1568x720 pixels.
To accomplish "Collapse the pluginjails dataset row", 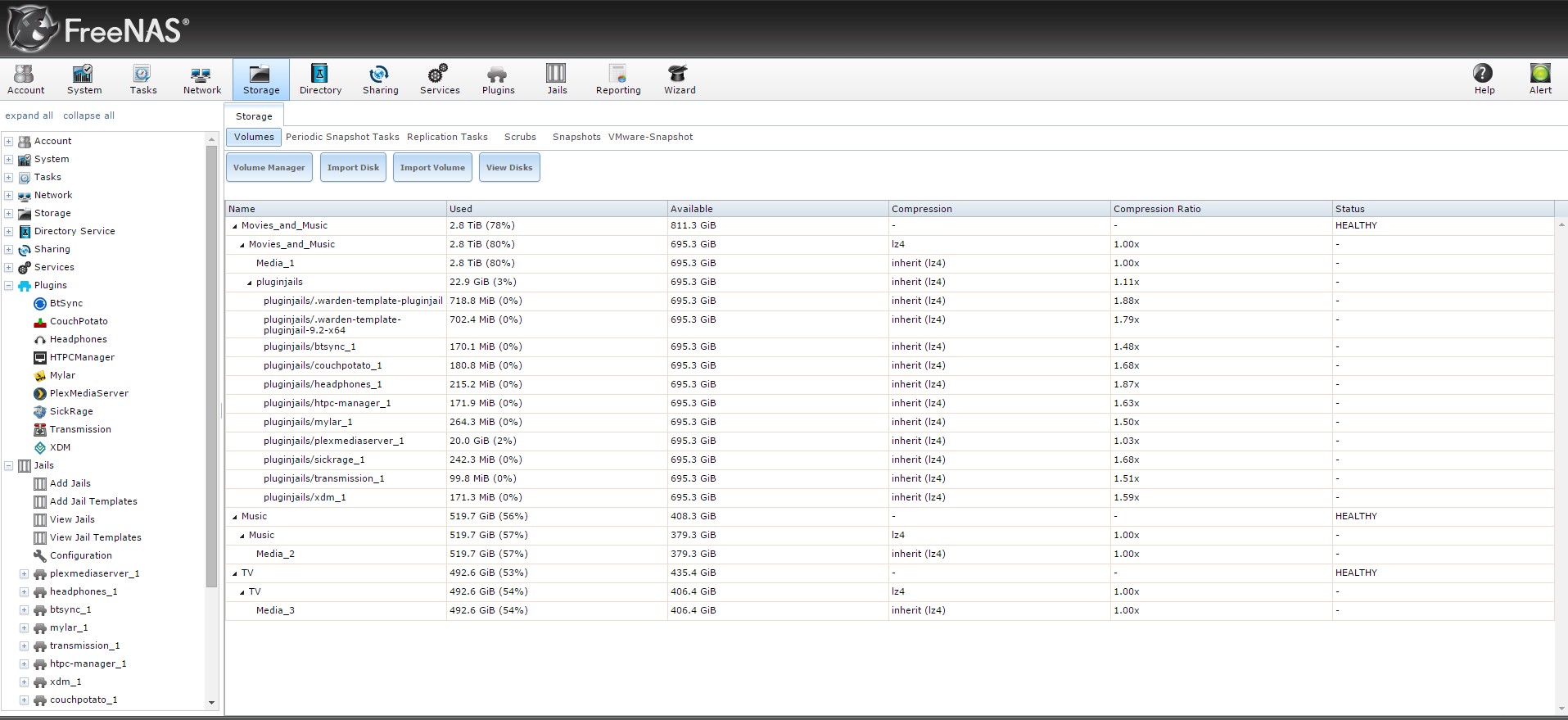I will pos(250,283).
